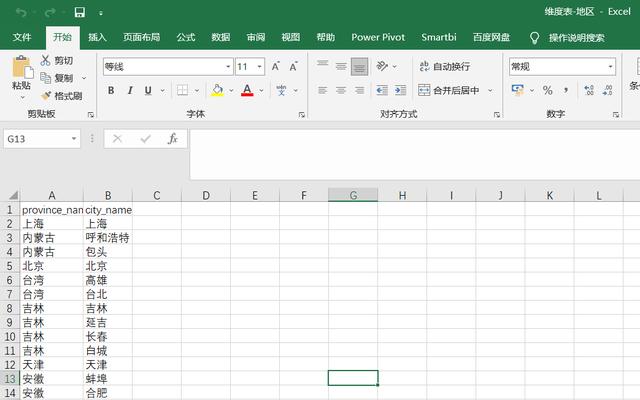This screenshot has width=640, height=400.
Task: Center cell text horizontally
Action: [341, 90]
